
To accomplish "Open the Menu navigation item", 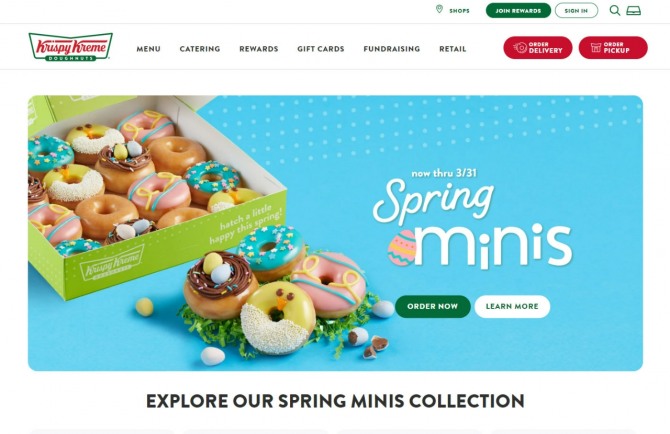I will [148, 49].
